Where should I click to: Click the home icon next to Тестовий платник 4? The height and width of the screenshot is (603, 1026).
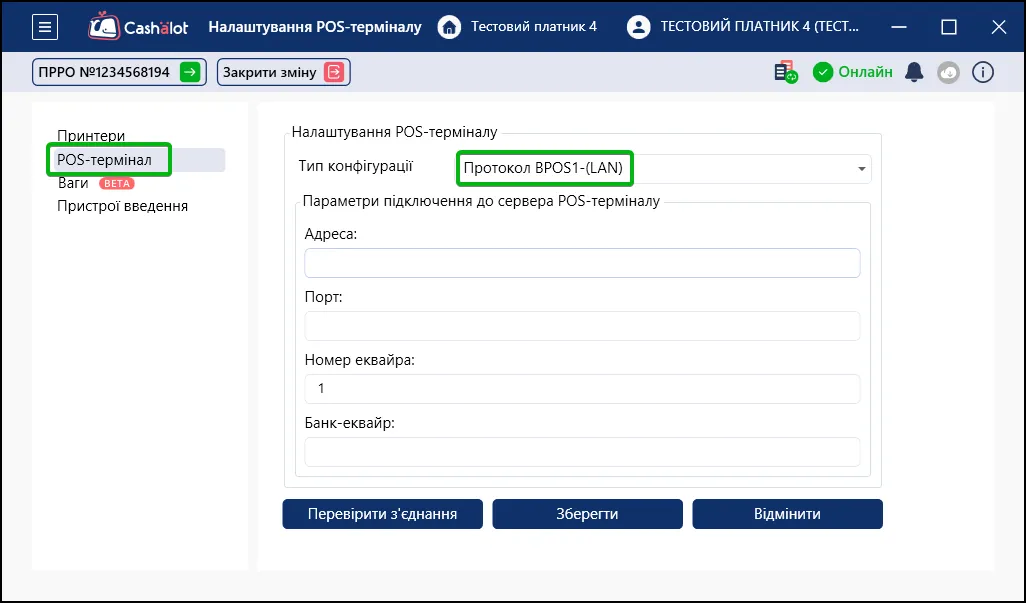449,27
